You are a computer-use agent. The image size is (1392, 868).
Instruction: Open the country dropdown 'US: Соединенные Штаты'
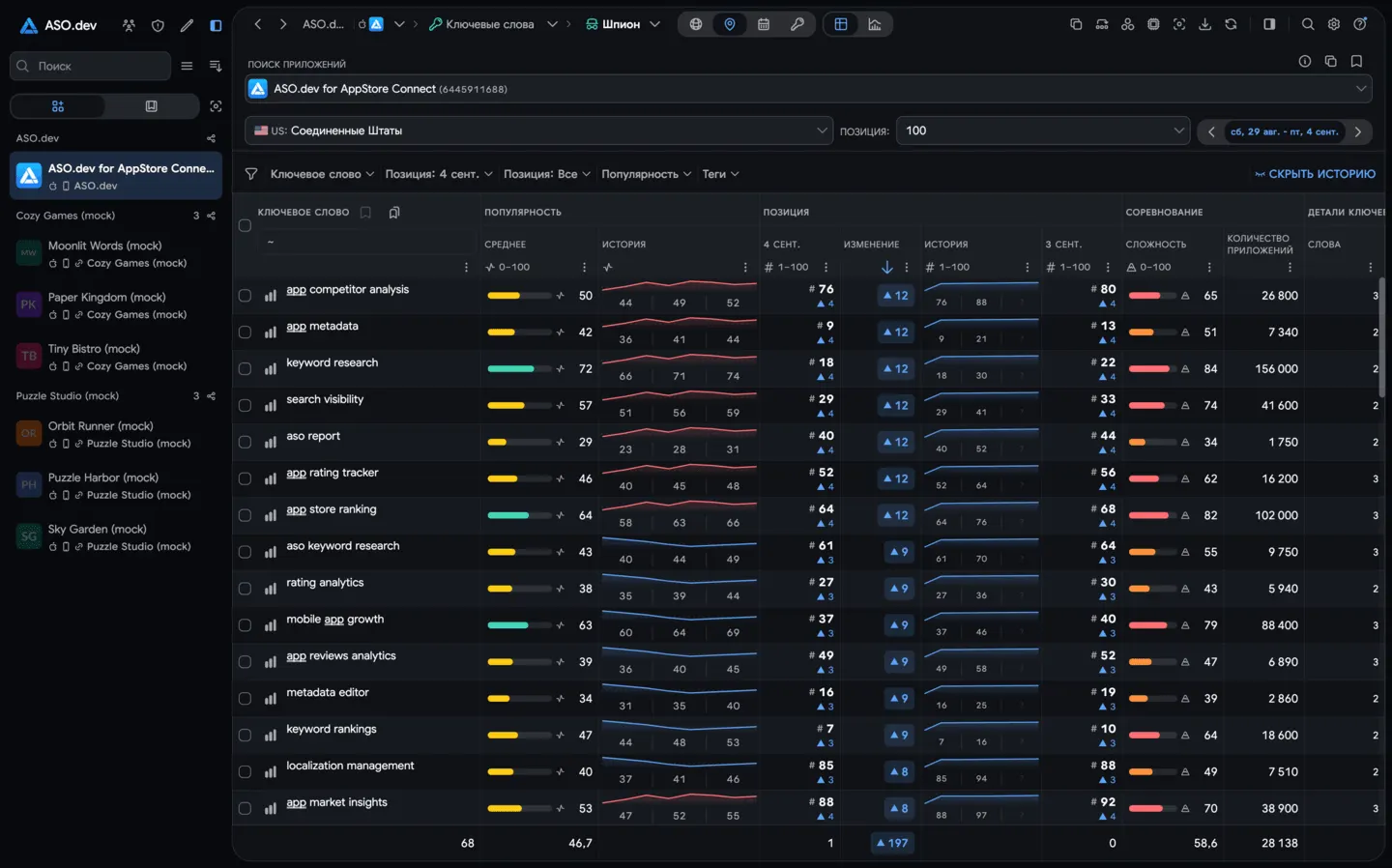(538, 130)
